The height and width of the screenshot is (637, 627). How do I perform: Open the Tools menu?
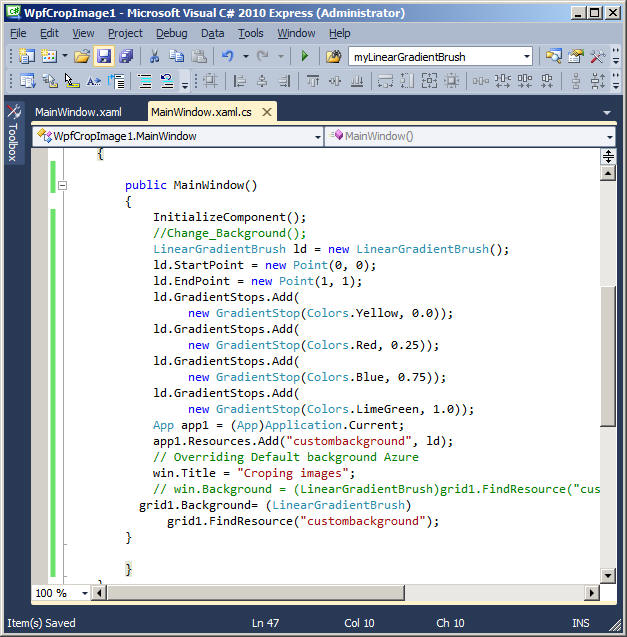point(251,33)
